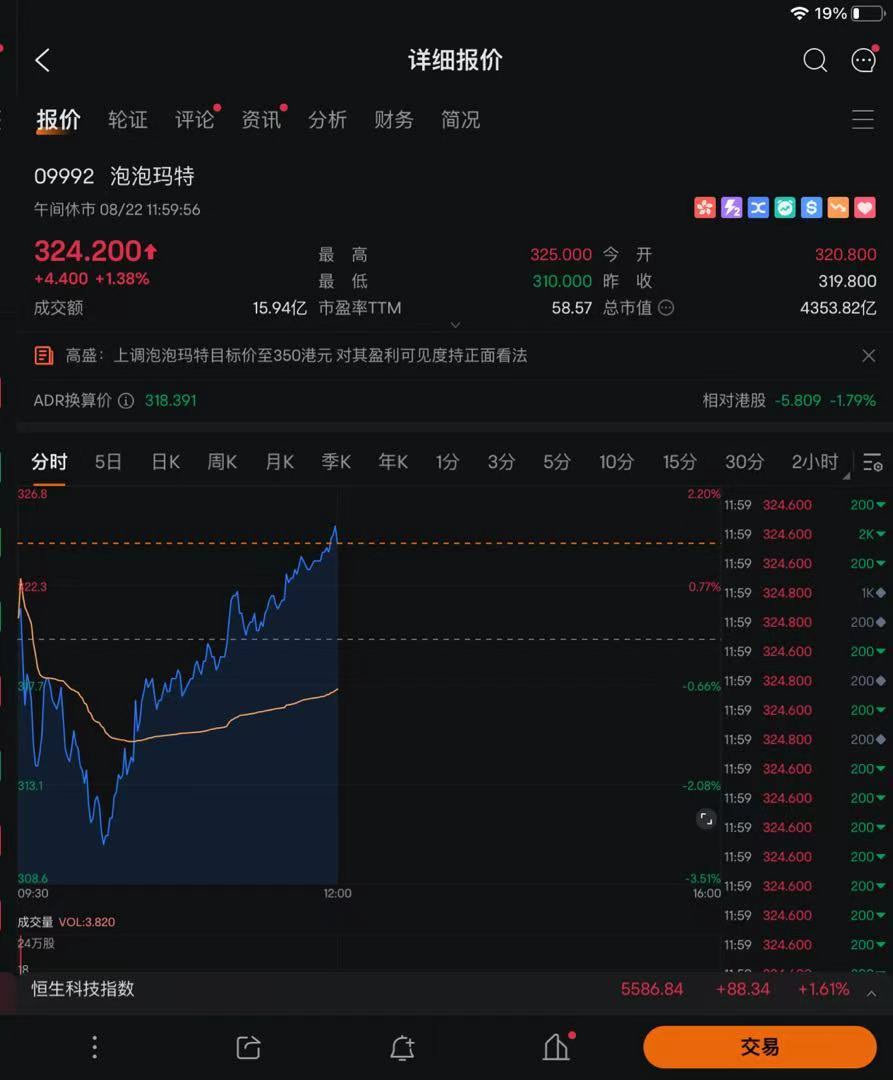Expand 恒生科技指数 bar with up chevron
Image resolution: width=893 pixels, height=1080 pixels.
871,993
